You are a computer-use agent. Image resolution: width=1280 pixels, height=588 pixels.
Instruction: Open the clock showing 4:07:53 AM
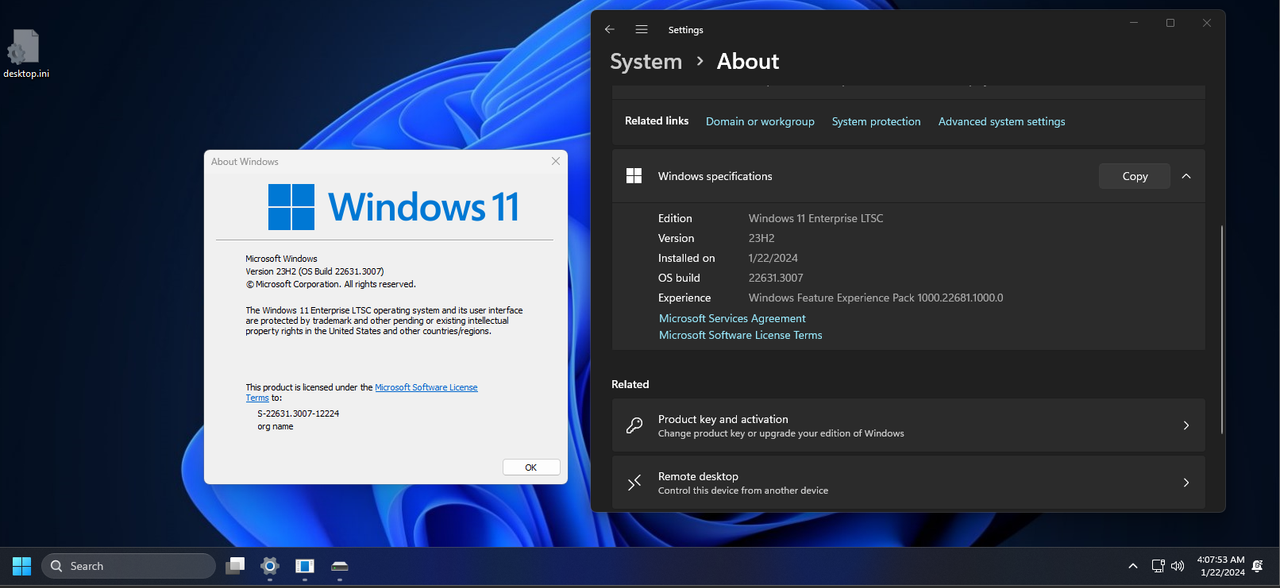tap(1220, 560)
